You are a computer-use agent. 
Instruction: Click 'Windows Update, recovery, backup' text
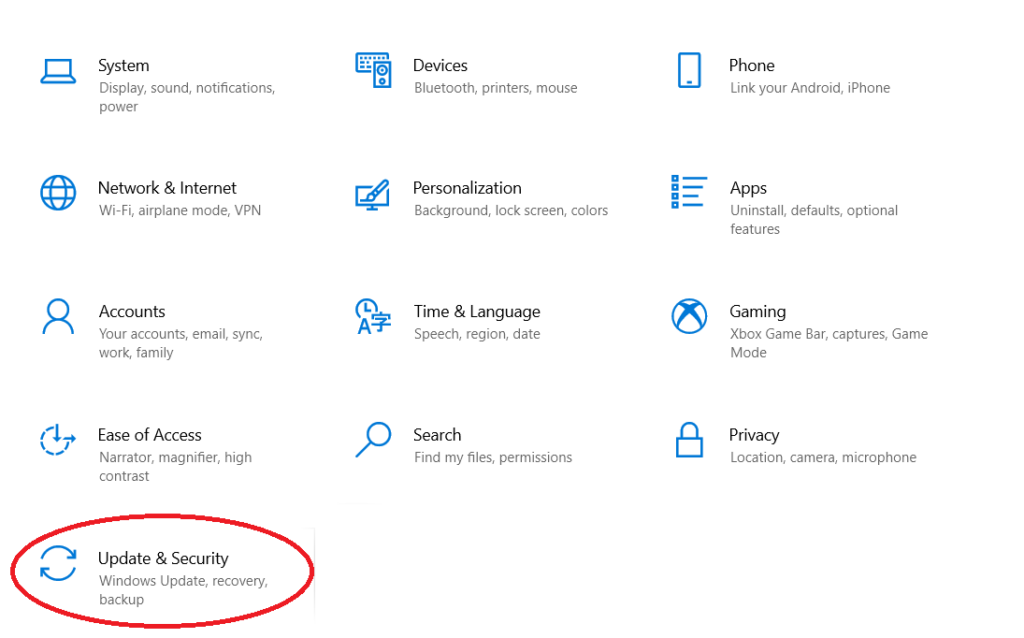point(183,590)
